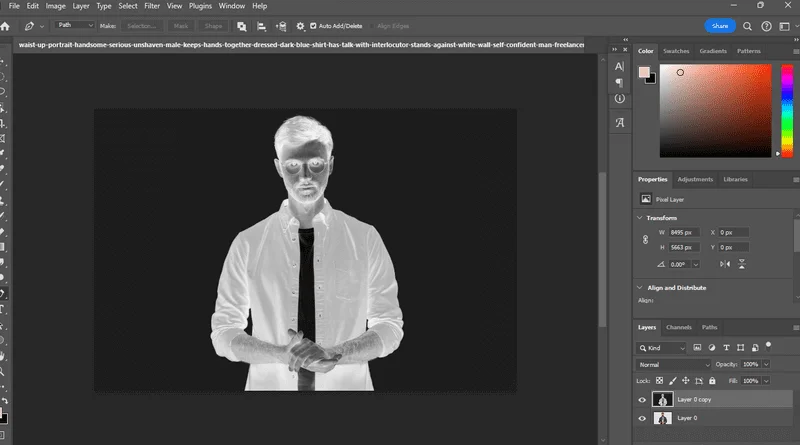Open the Layer menu
Image resolution: width=800 pixels, height=445 pixels.
(81, 6)
